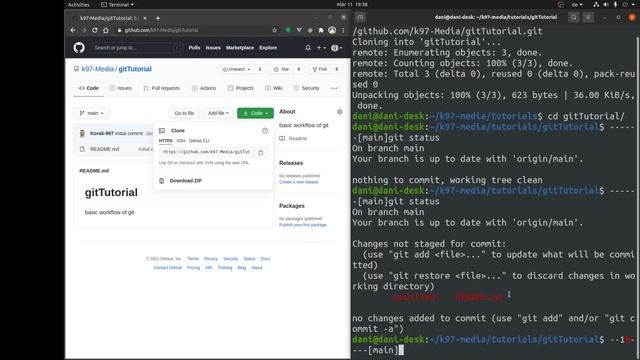
Task: Open the terminal hamburger menu
Action: [x=588, y=17]
